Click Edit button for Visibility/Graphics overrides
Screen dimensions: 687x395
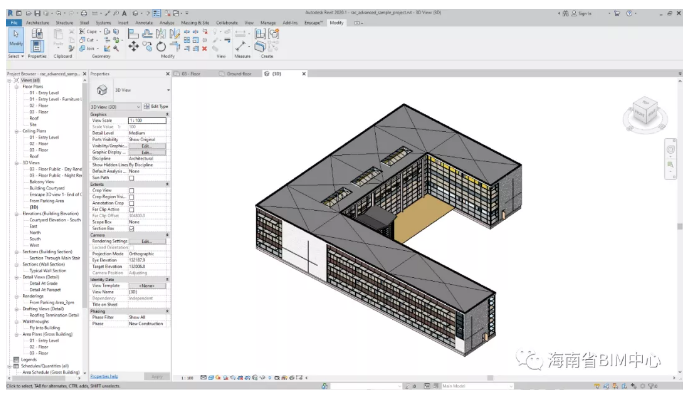[147, 146]
